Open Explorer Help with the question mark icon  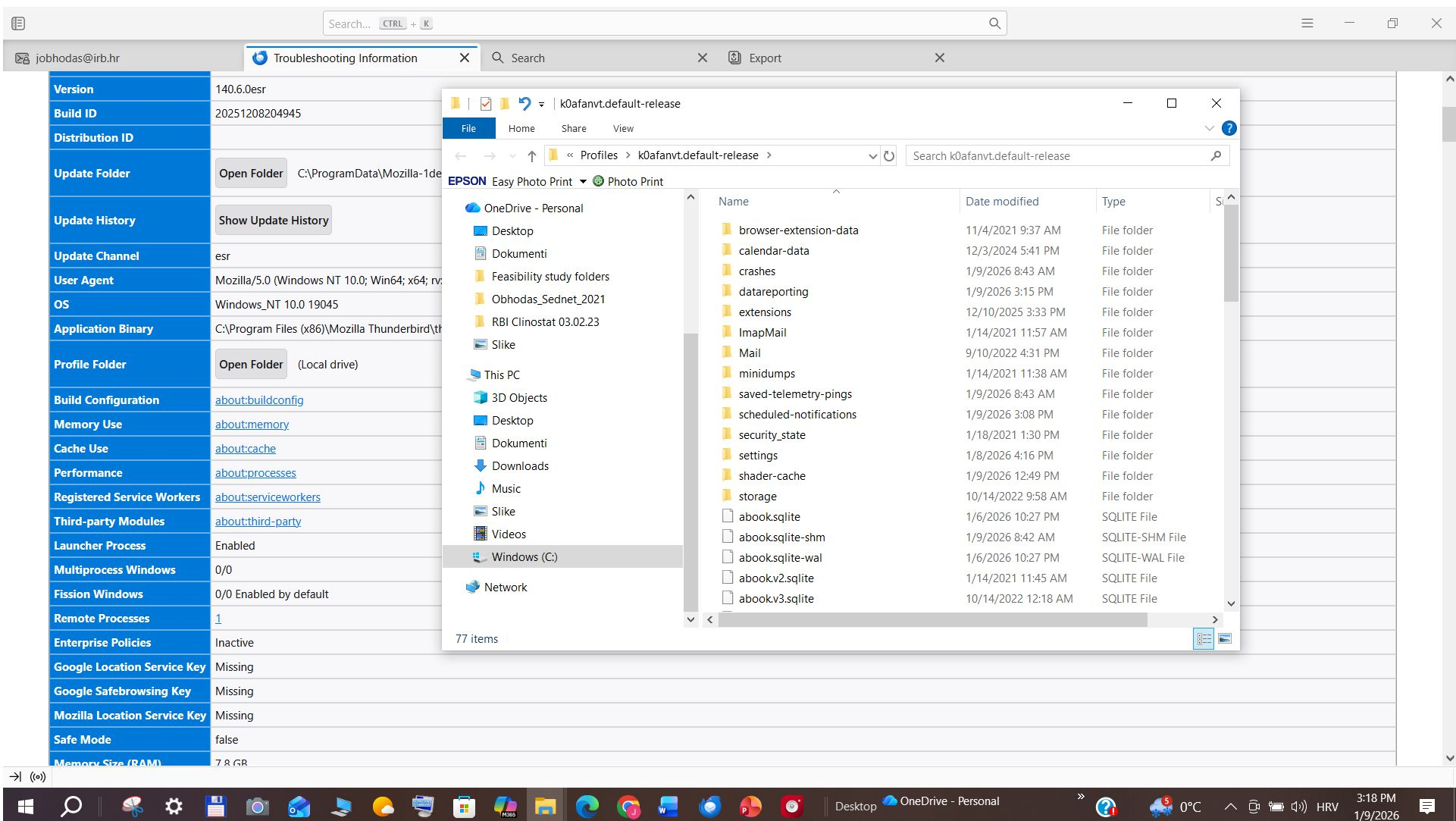pos(1229,128)
